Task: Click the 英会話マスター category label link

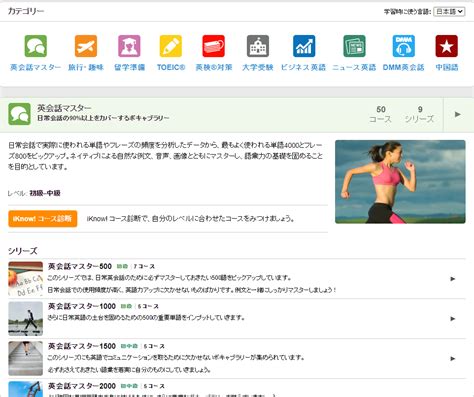Action: 36,67
